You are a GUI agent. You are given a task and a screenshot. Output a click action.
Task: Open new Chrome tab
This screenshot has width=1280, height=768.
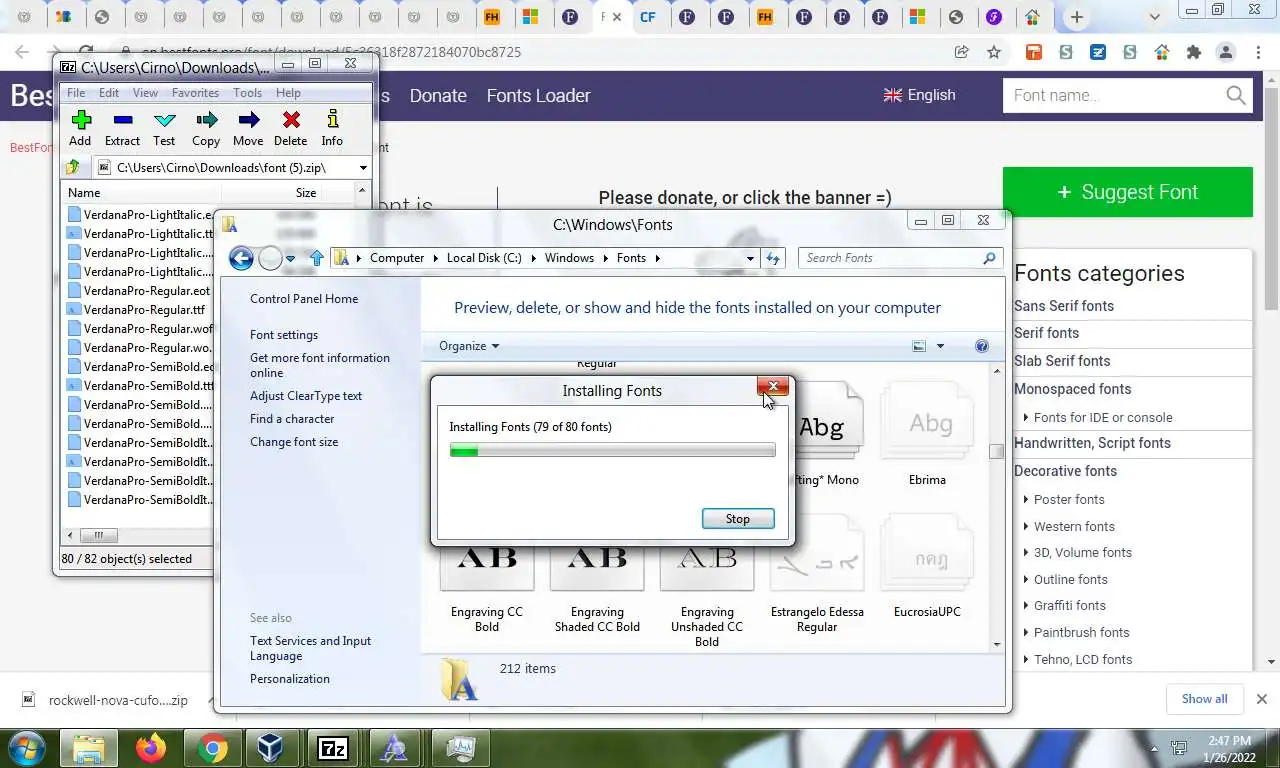coord(1076,17)
